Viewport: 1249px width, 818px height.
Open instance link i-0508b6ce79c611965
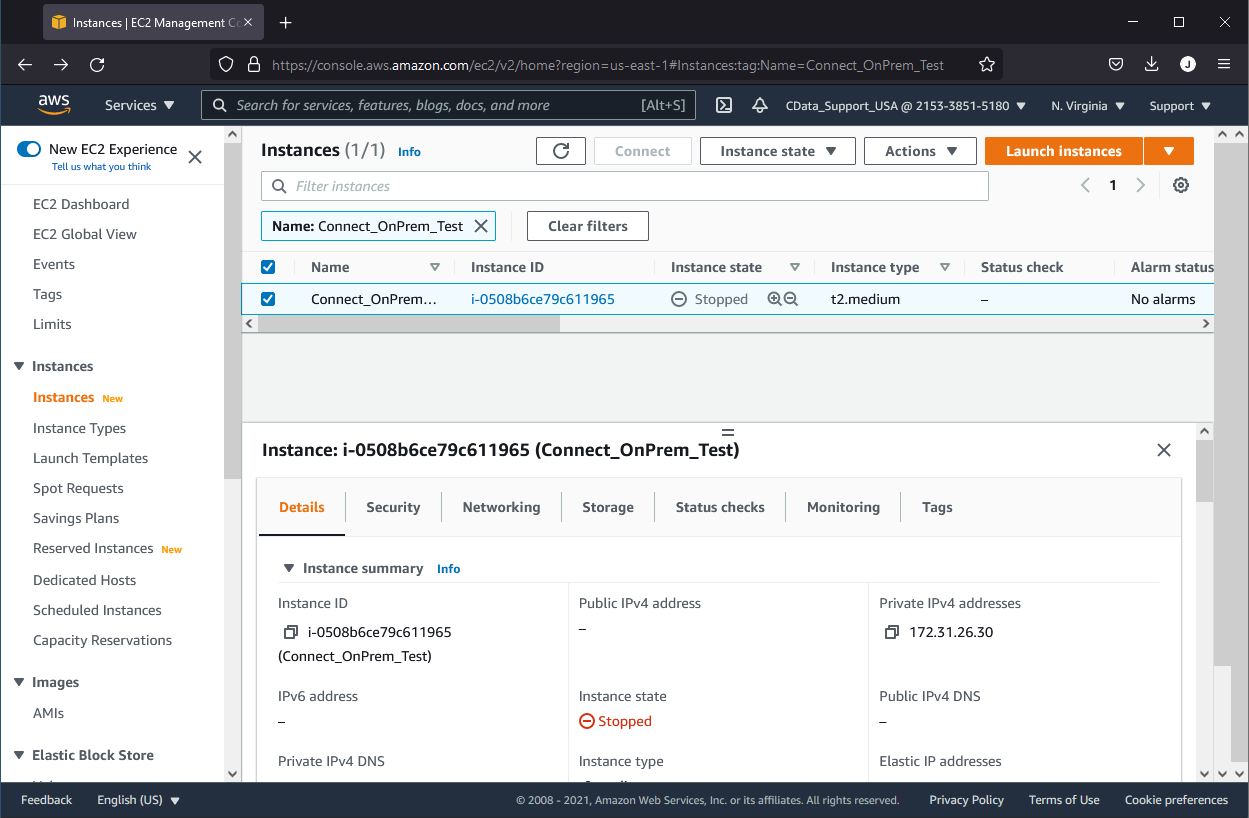[x=542, y=298]
